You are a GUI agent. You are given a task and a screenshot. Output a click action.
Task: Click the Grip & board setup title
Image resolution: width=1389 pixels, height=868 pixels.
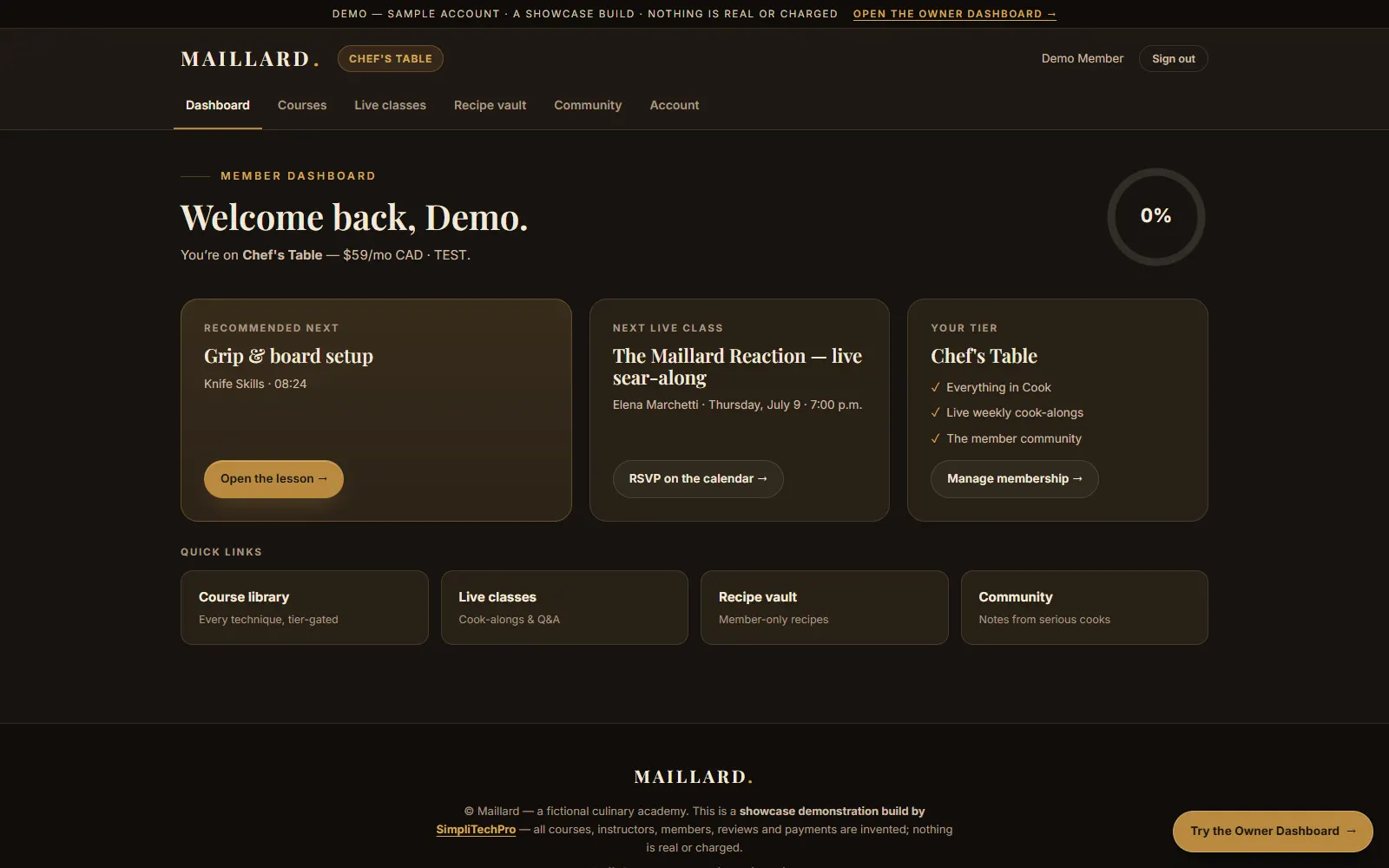click(288, 356)
